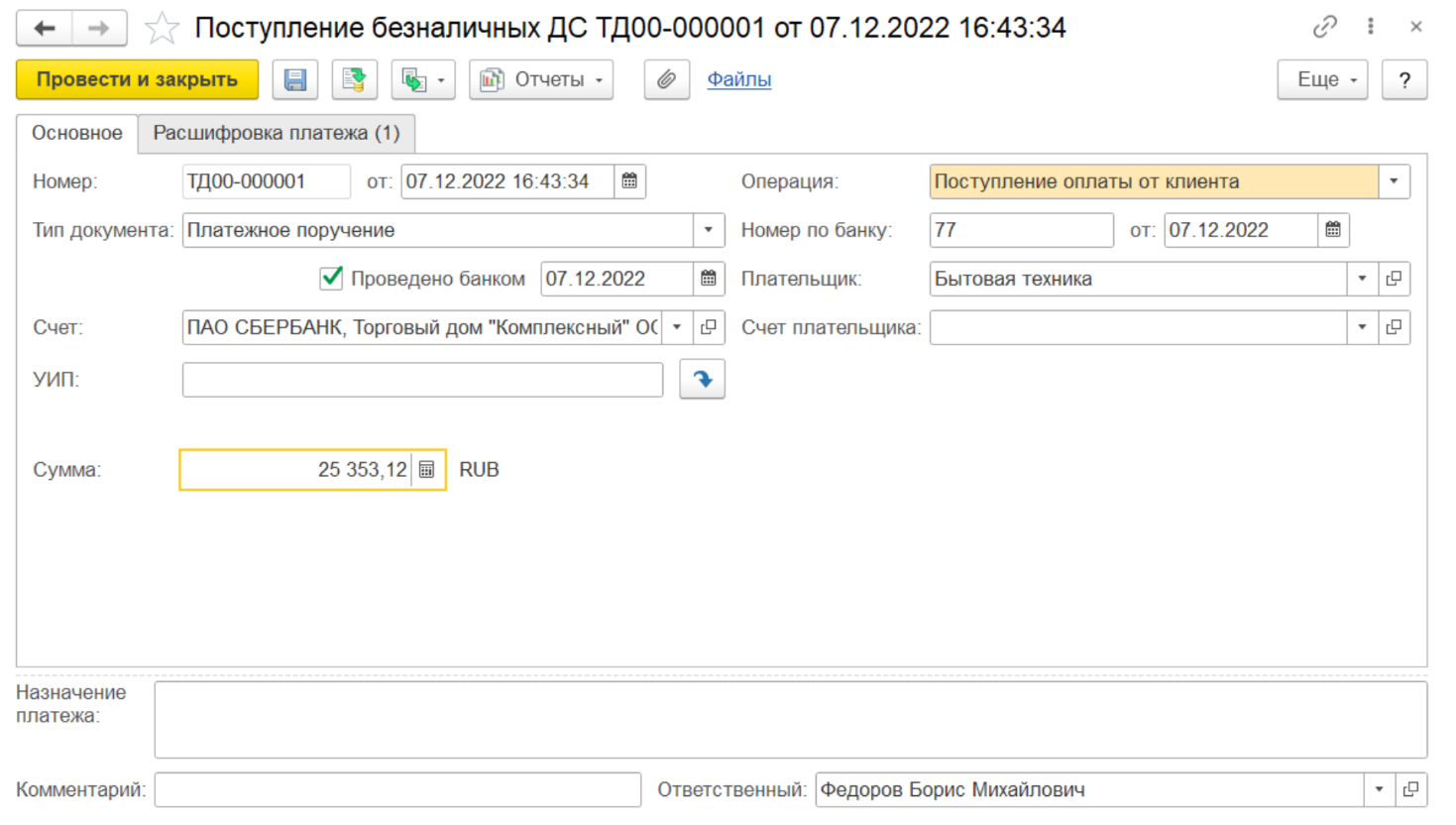Click the save (floppy disk) icon

click(x=295, y=80)
